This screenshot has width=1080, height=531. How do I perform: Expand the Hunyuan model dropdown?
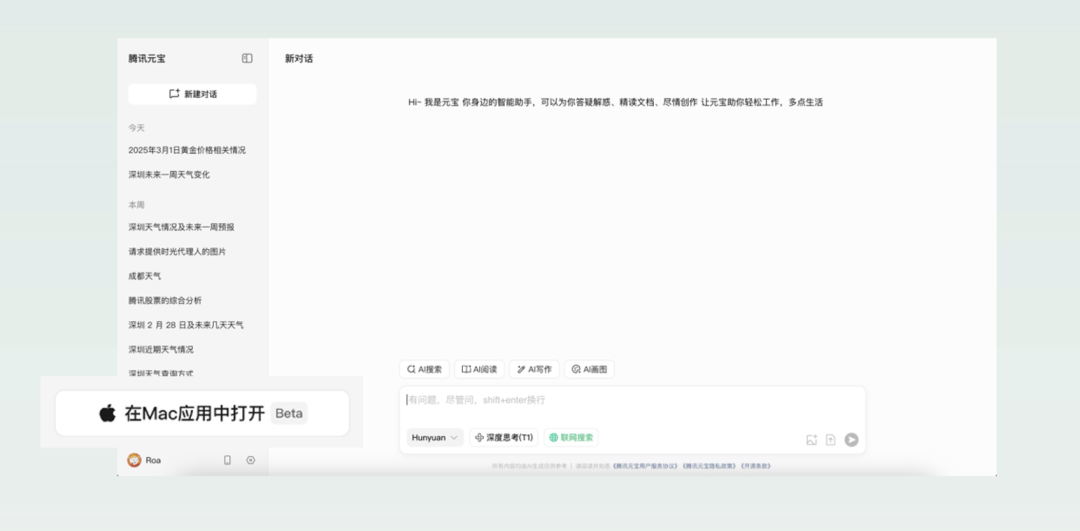435,438
